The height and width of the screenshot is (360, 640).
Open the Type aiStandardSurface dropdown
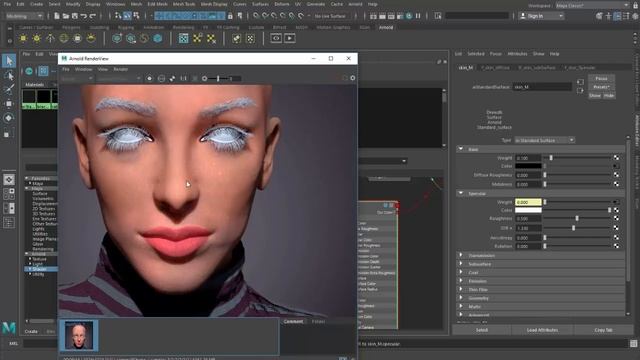click(544, 140)
